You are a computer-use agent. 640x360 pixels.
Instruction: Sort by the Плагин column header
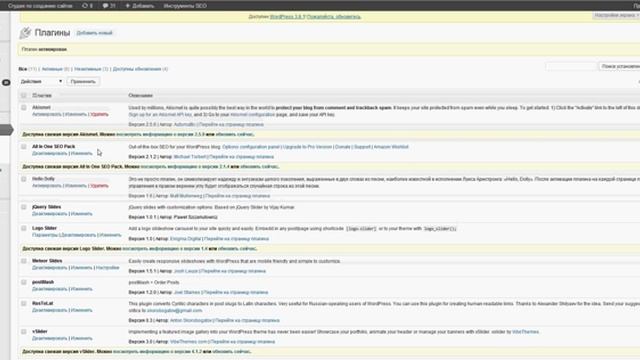coord(42,96)
